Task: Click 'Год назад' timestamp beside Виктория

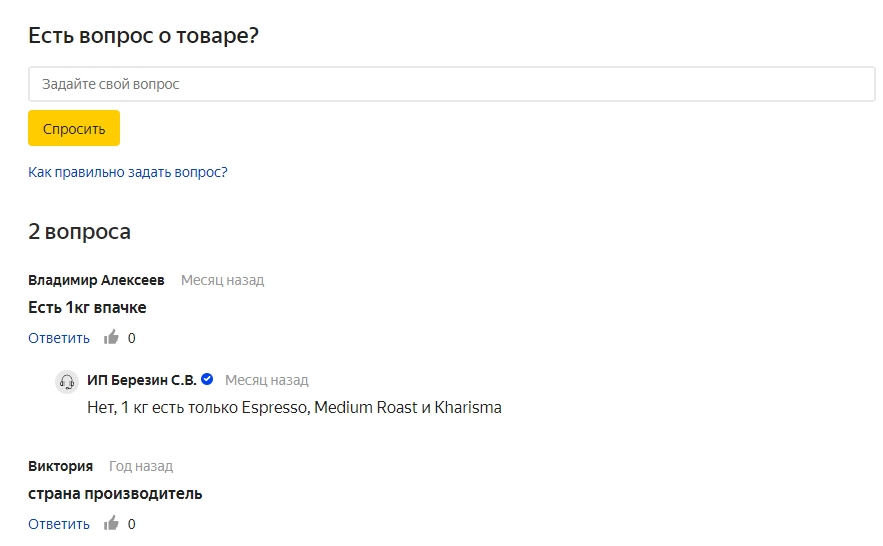Action: click(x=141, y=466)
